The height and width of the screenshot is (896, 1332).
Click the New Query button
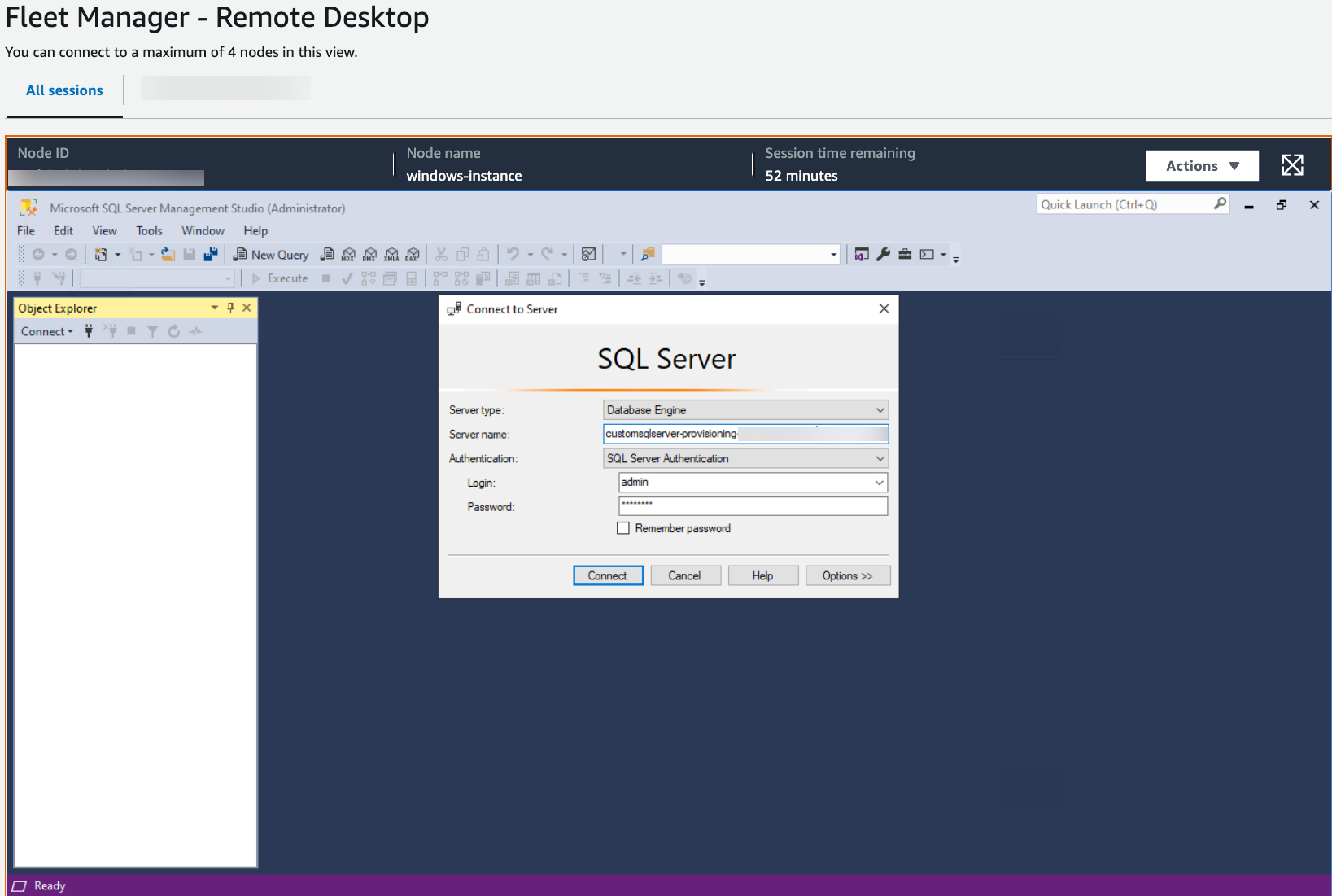point(271,255)
